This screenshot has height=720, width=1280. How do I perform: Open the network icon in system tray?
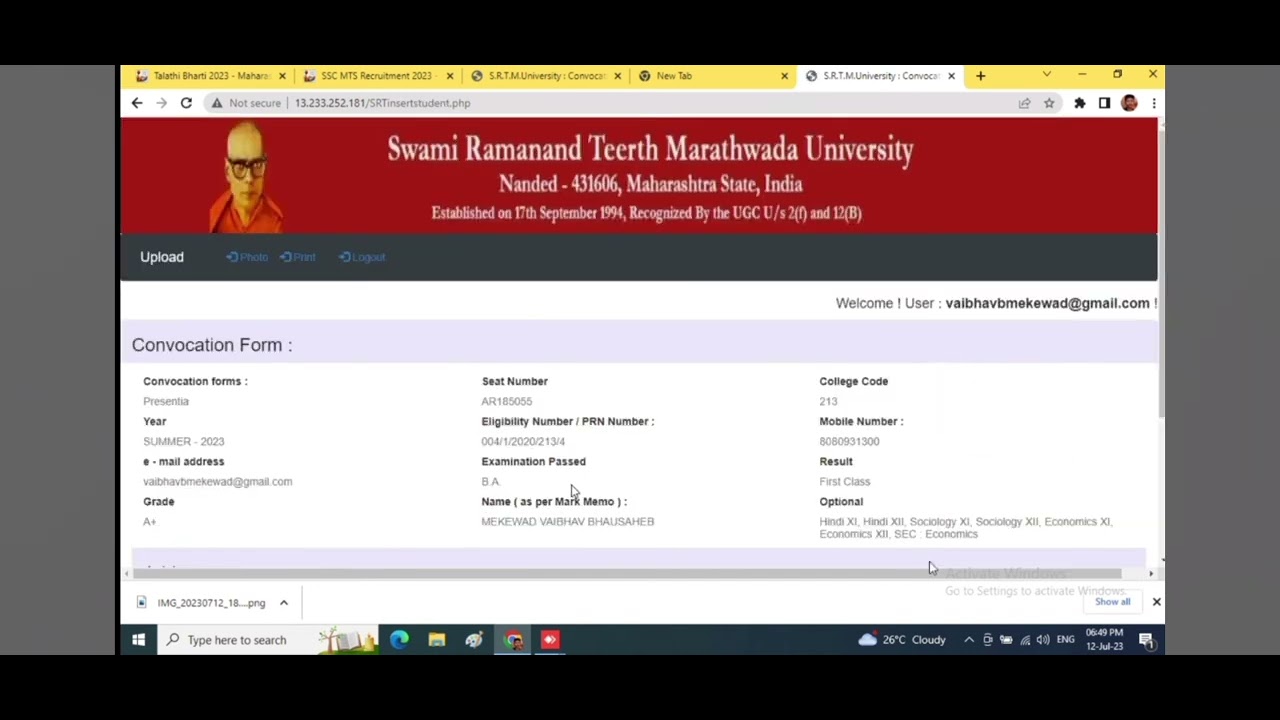[x=1025, y=640]
